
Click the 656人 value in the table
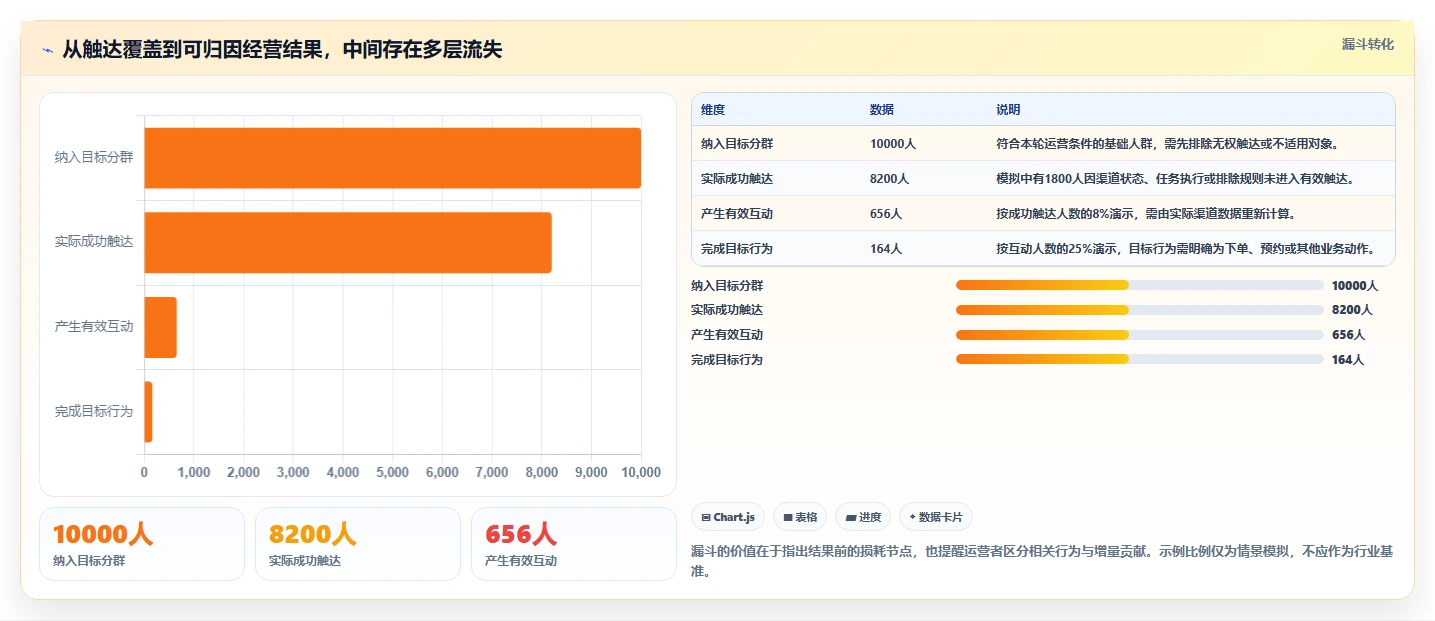886,214
